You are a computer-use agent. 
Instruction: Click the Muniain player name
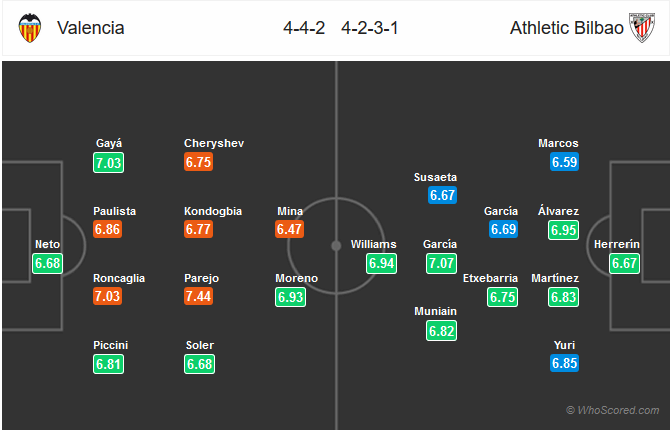[x=435, y=311]
